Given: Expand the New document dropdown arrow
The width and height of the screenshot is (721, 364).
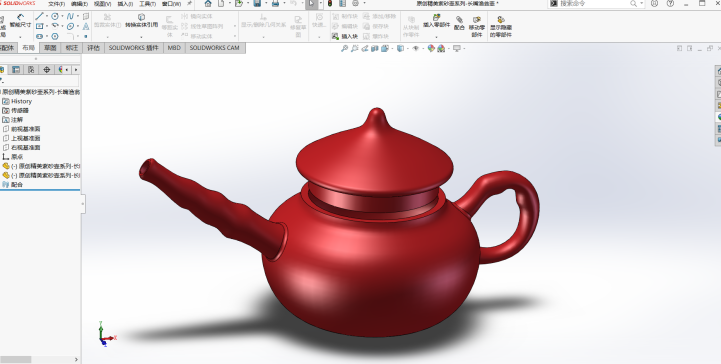Looking at the screenshot, I should point(229,4).
